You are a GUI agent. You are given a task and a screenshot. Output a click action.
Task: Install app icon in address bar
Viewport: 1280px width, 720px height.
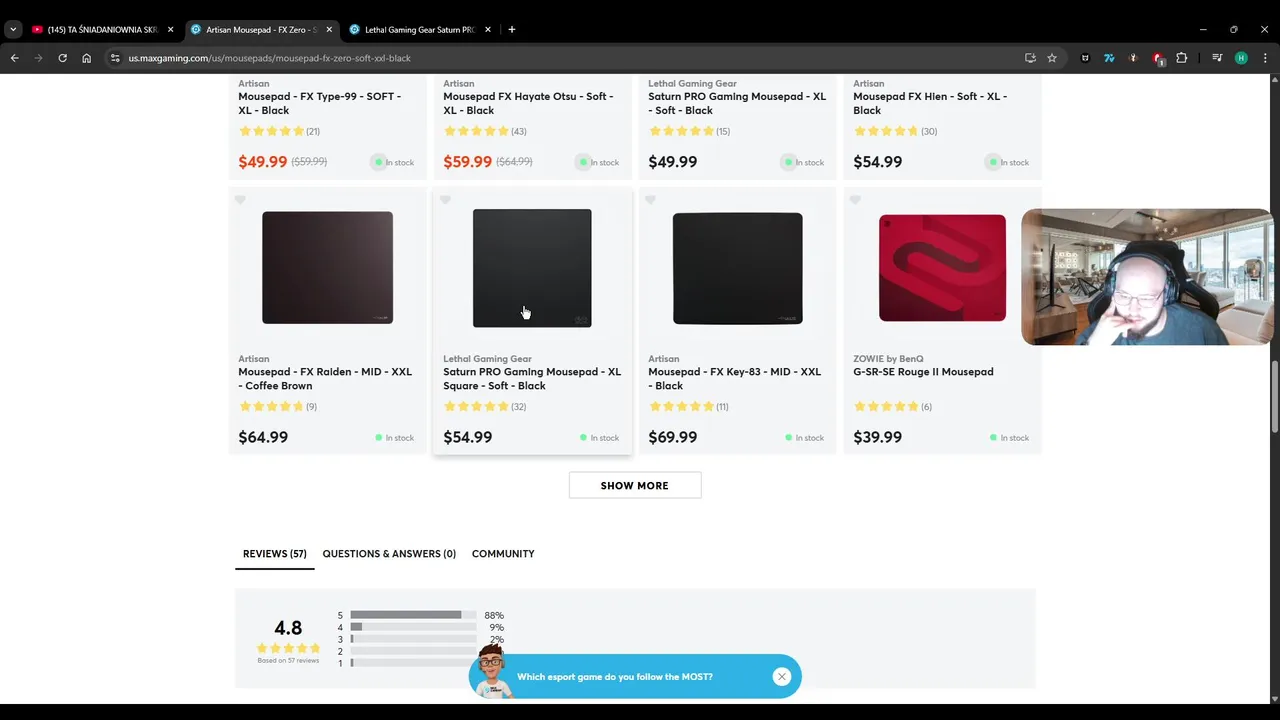coord(1030,58)
